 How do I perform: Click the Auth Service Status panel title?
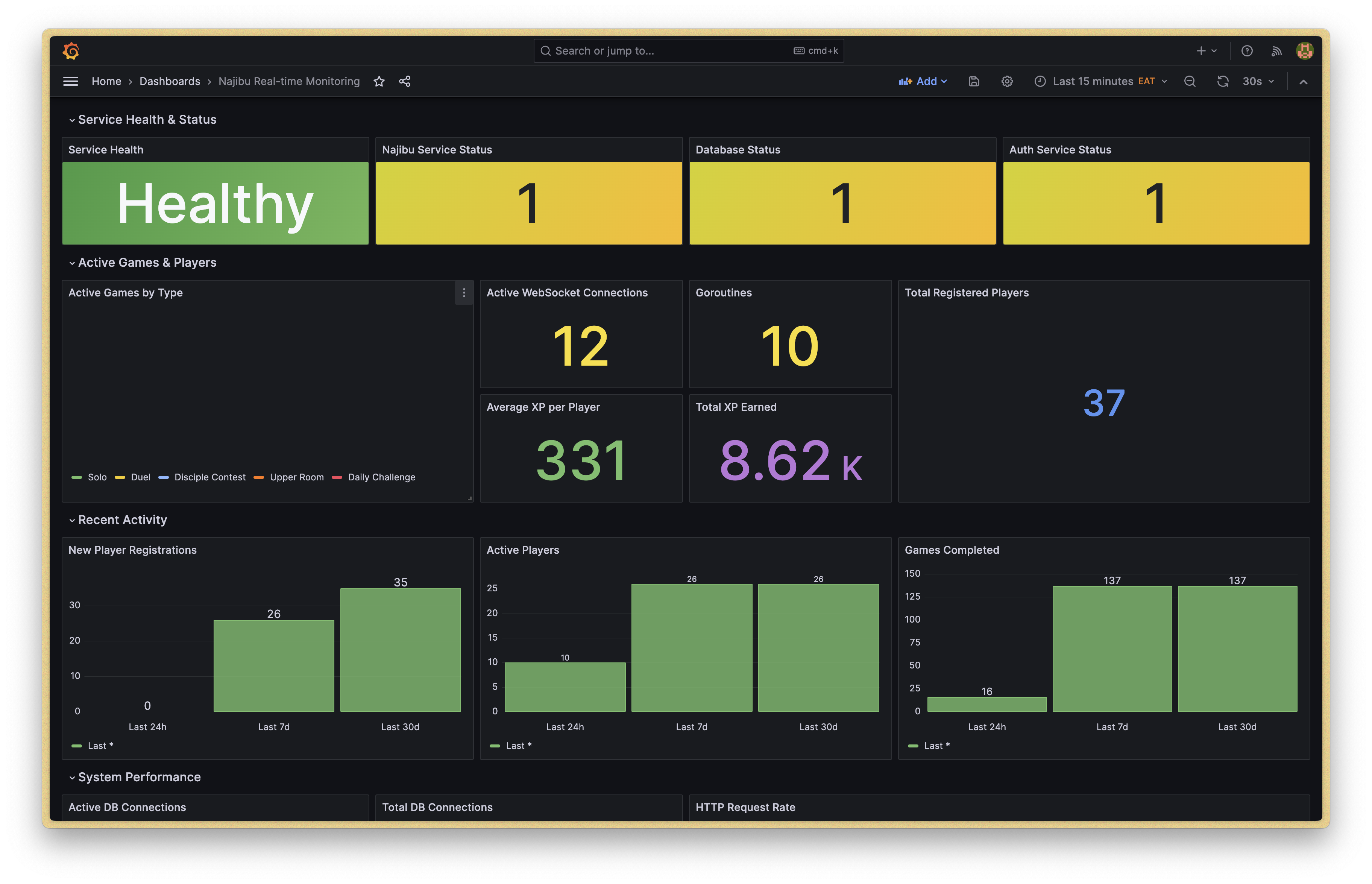coord(1061,150)
